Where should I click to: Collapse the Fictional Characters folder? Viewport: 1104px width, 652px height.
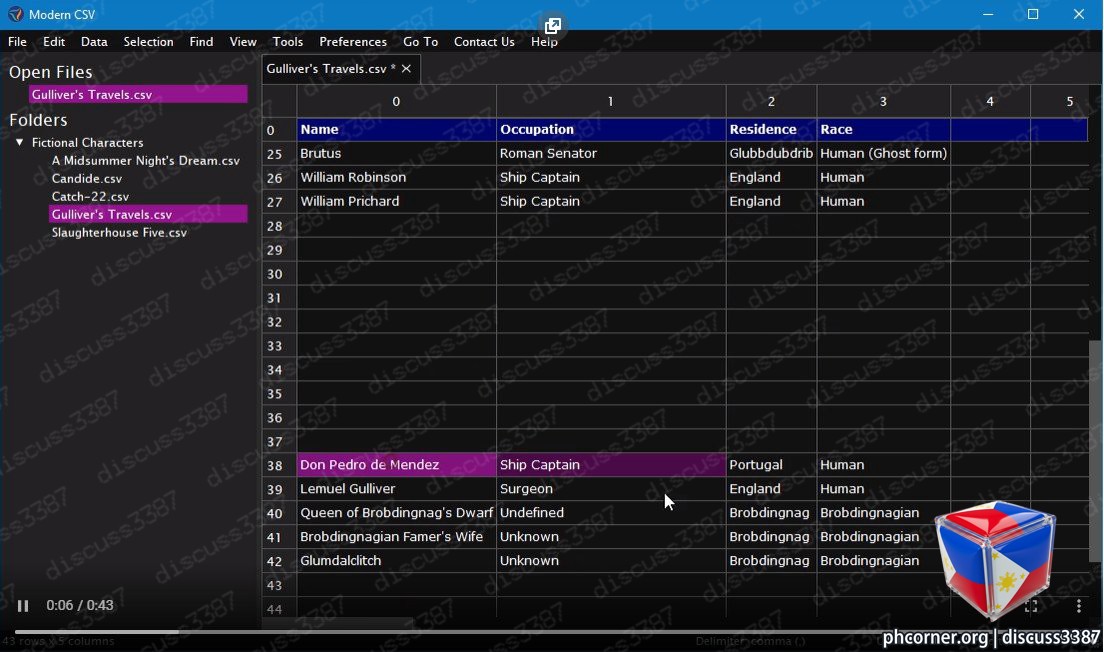point(20,142)
